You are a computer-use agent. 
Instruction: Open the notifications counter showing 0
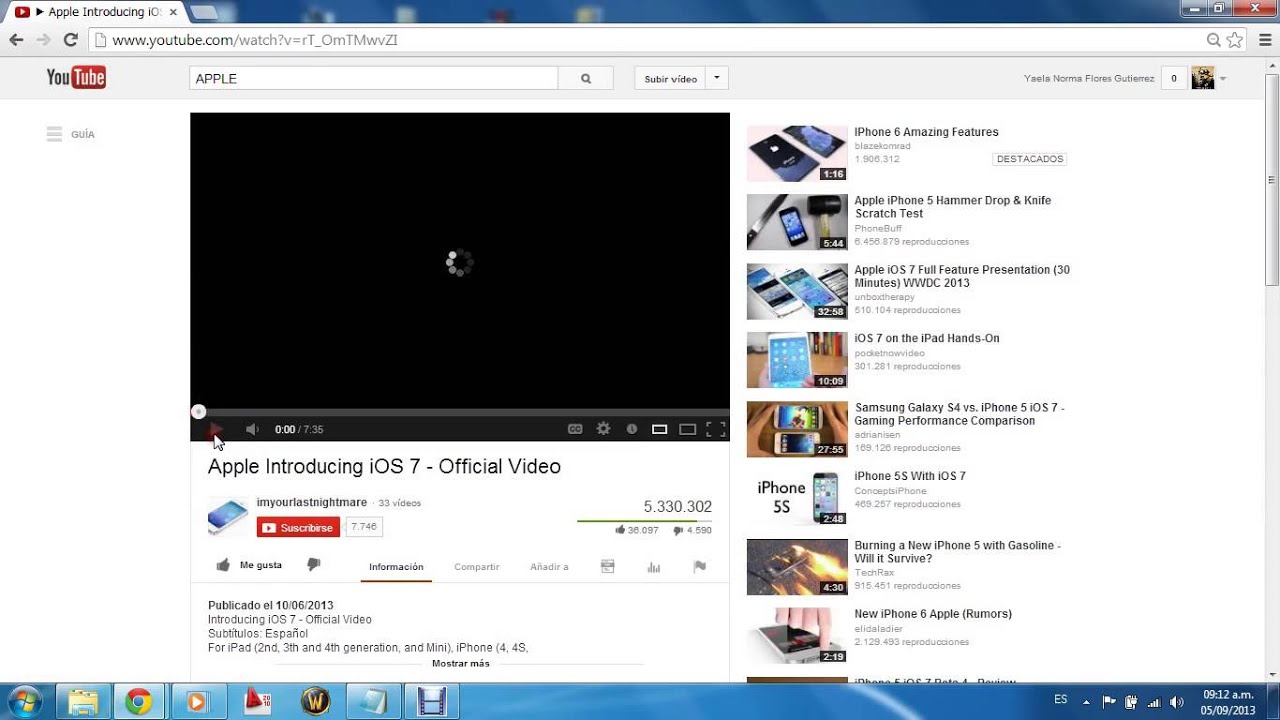coord(1174,78)
